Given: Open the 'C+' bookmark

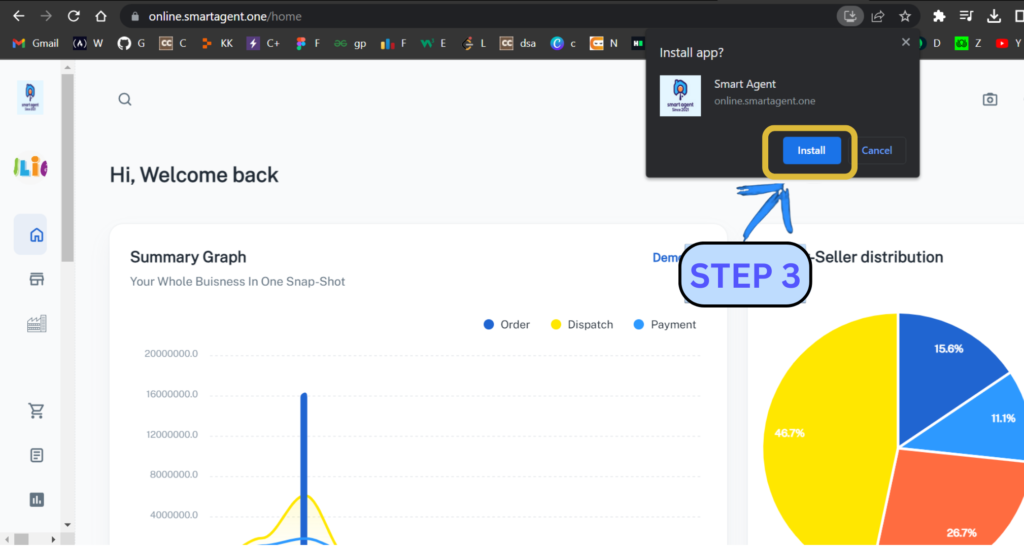Looking at the screenshot, I should (263, 43).
